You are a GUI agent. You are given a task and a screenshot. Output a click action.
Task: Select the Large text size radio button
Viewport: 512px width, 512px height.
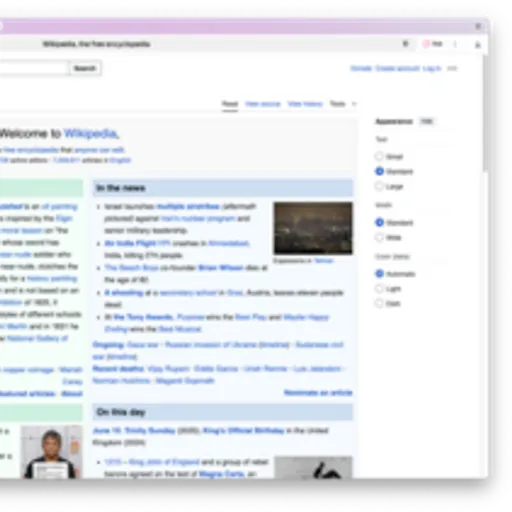pyautogui.click(x=379, y=186)
